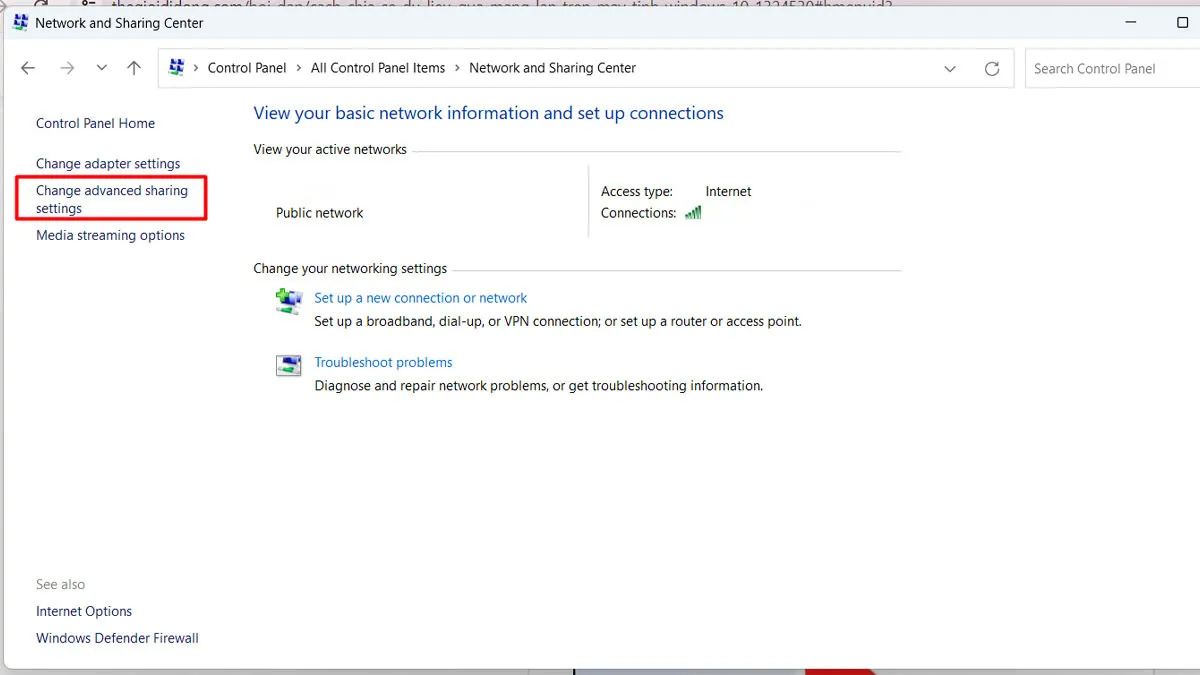Click the green signal bars connection icon

point(693,213)
